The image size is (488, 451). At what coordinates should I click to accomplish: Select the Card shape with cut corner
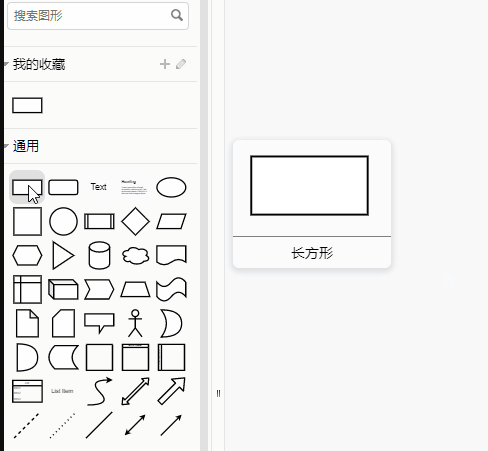[63, 323]
